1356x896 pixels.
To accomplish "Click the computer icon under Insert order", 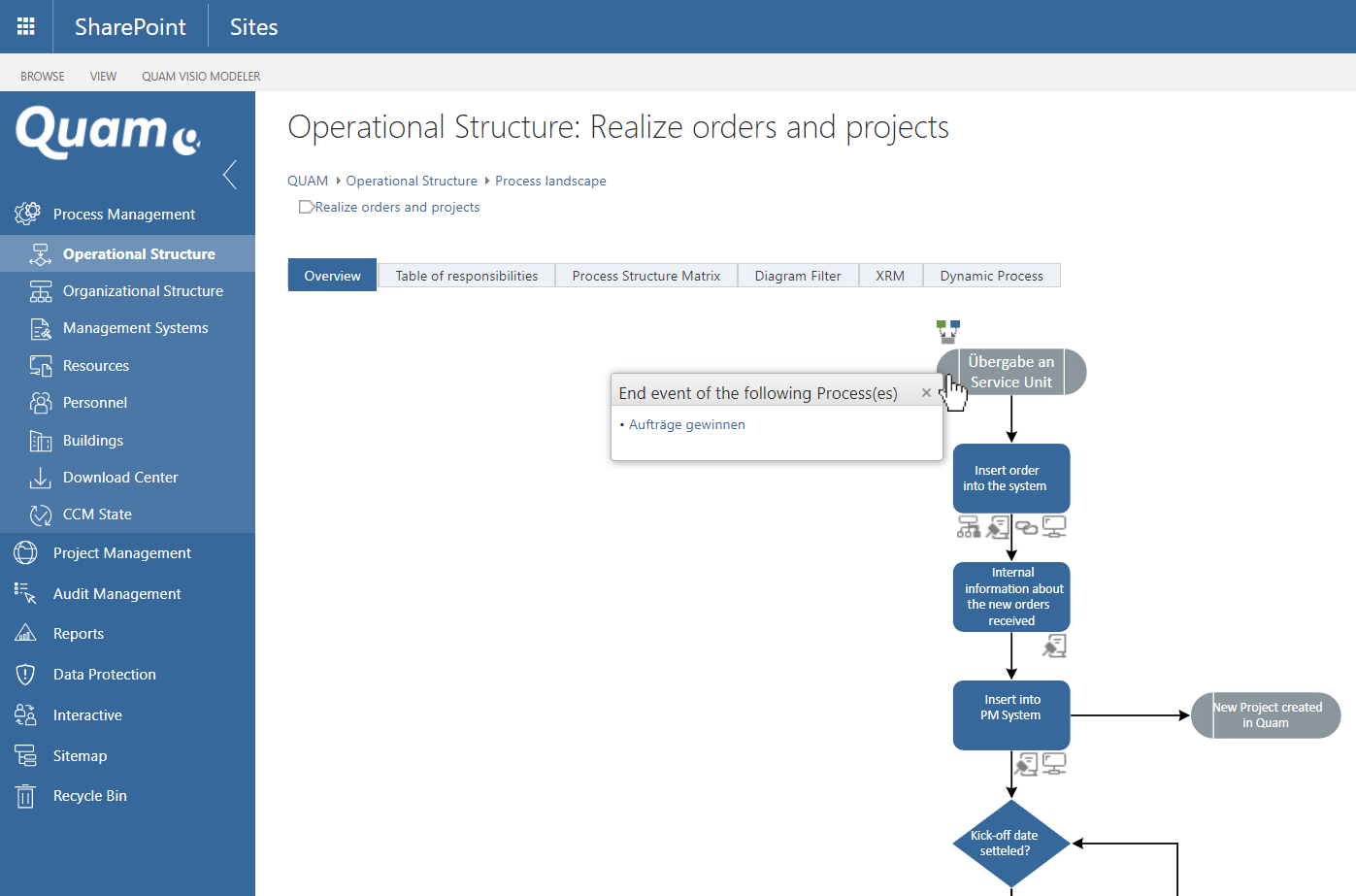I will (x=1054, y=526).
